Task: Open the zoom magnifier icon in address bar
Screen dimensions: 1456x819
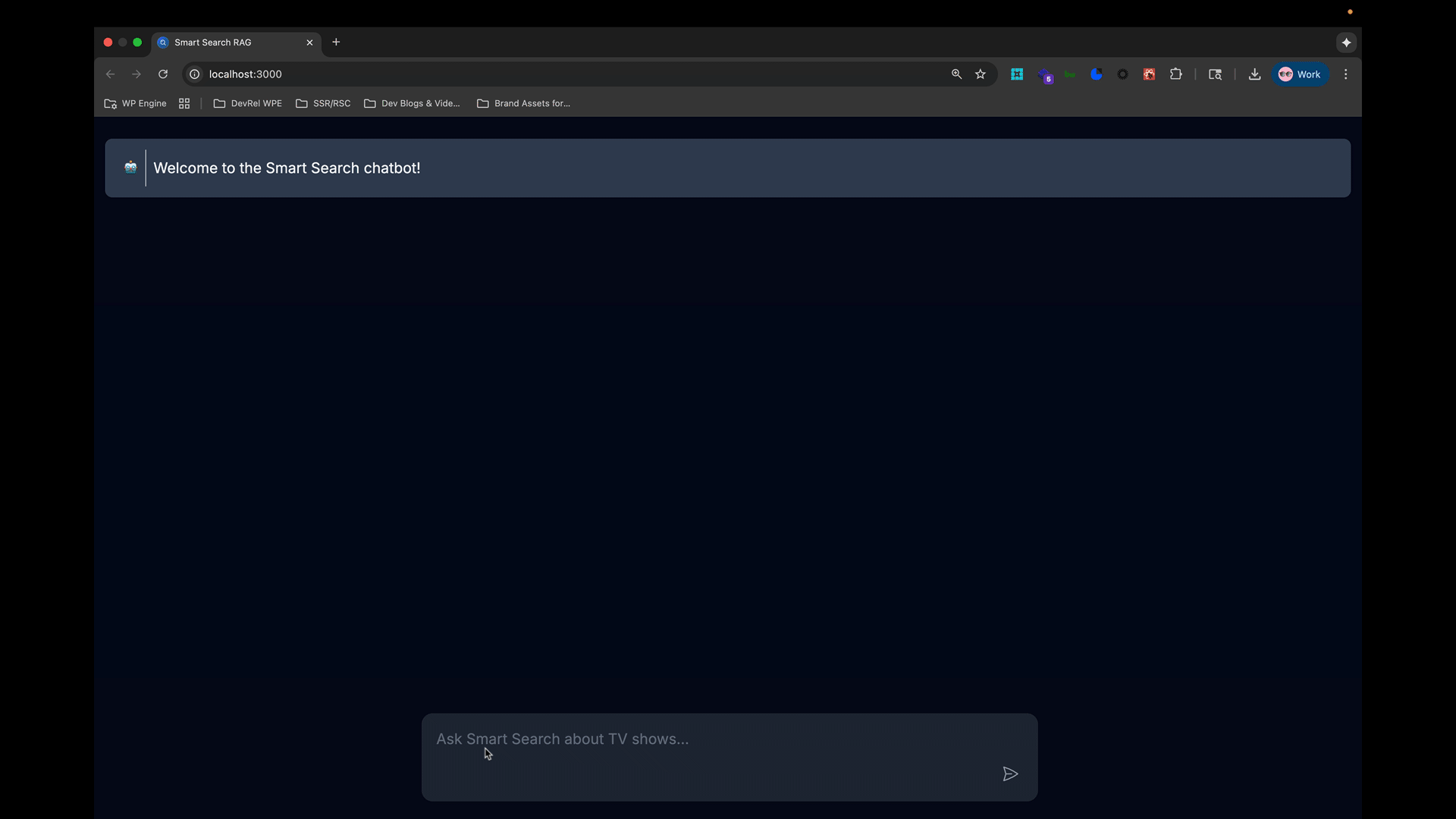Action: coord(956,74)
